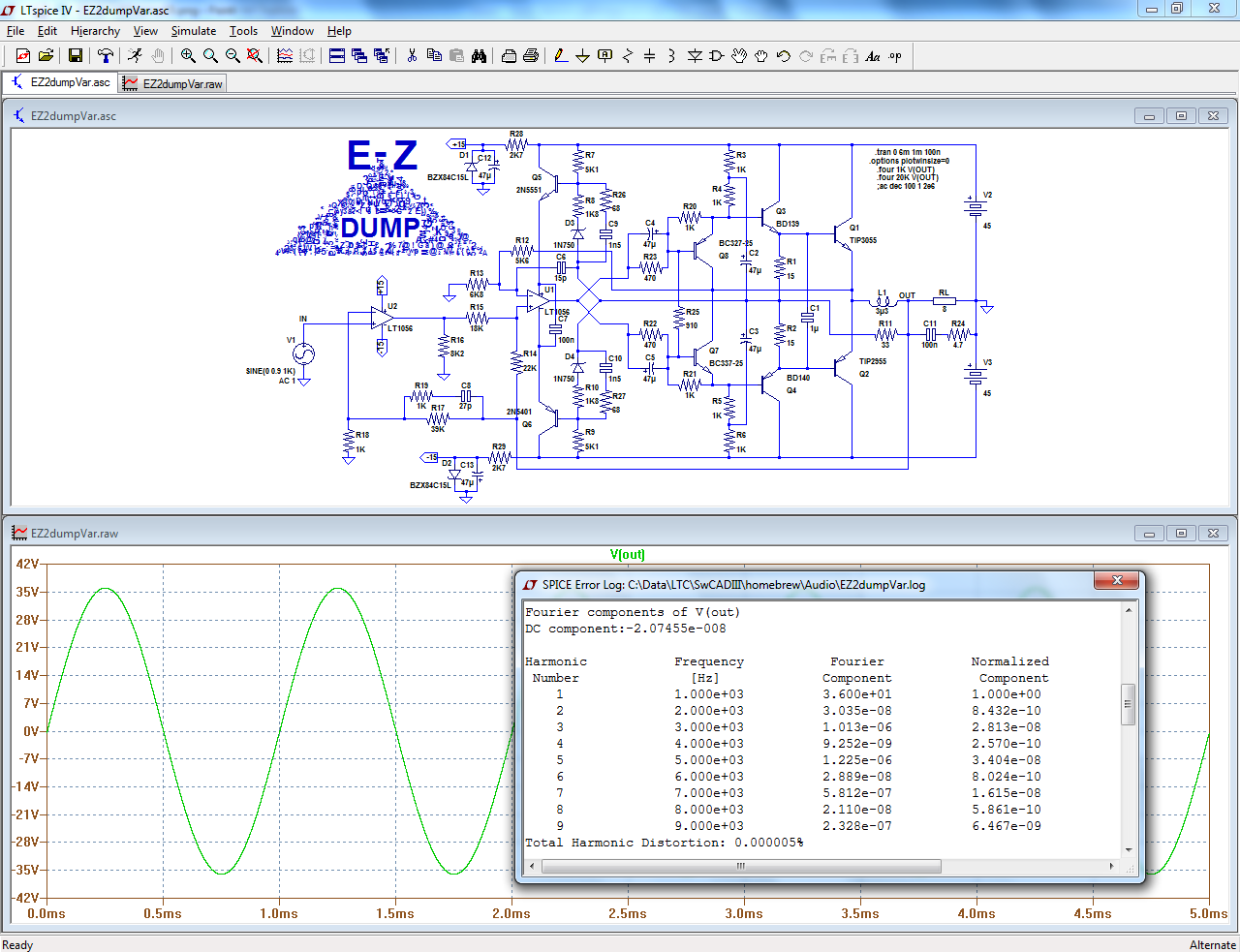Switch to the EZ2dumpVar.asc tab
1240x952 pixels.
coord(61,83)
